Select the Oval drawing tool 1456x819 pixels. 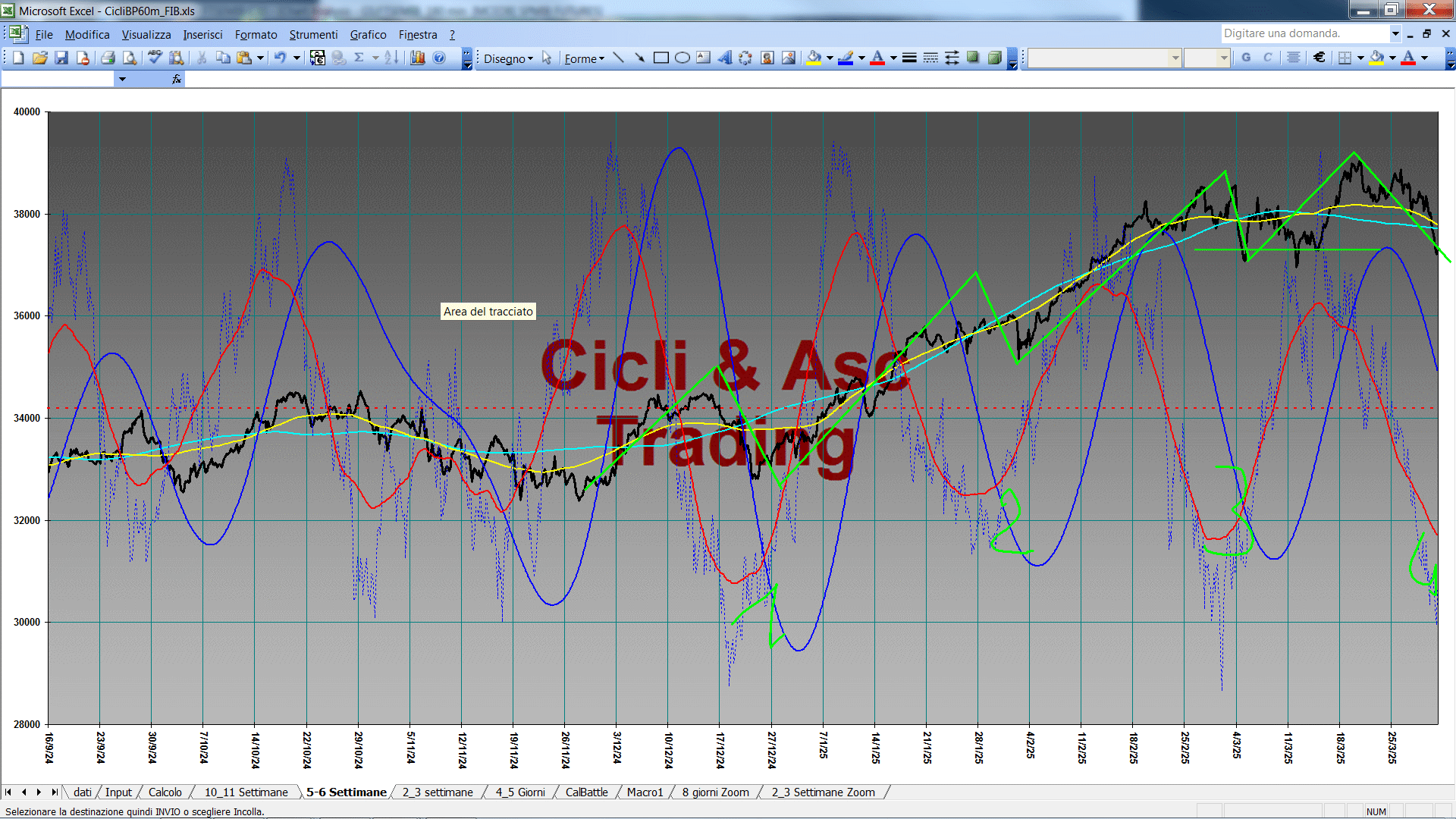pos(682,58)
